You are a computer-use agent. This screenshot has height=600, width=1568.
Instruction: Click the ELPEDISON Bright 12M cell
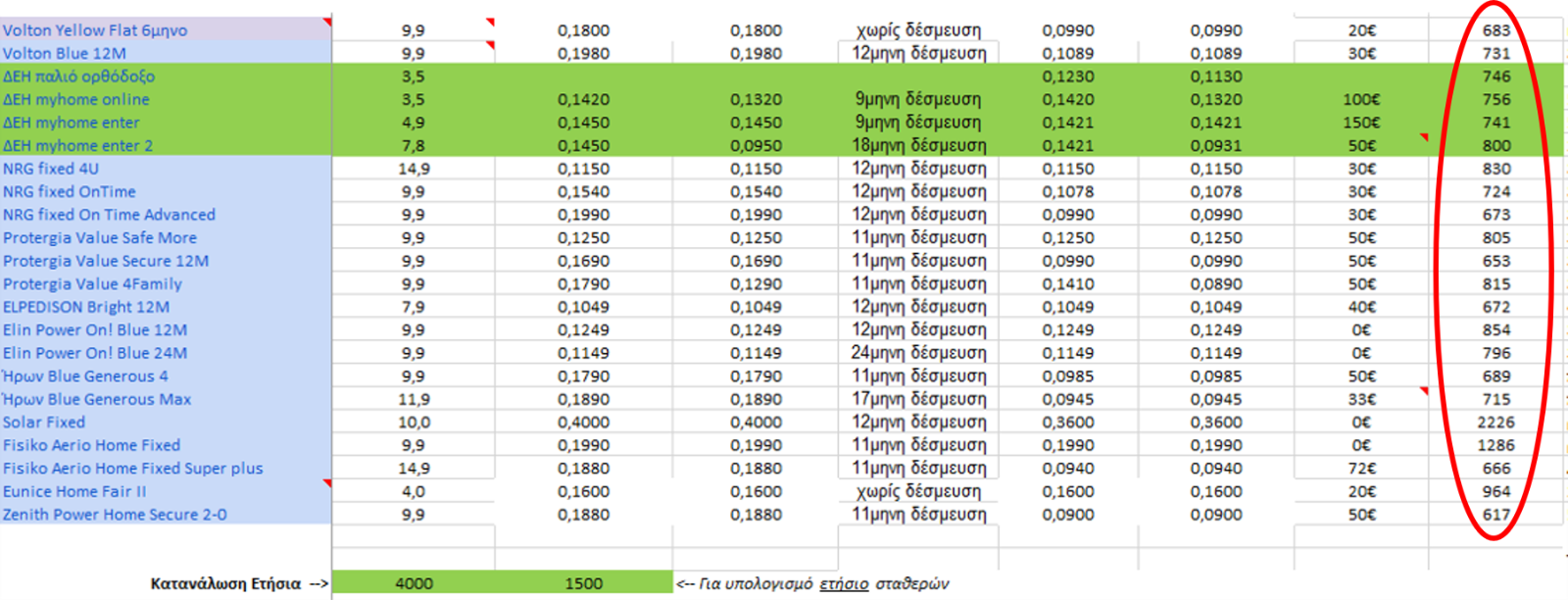[166, 307]
